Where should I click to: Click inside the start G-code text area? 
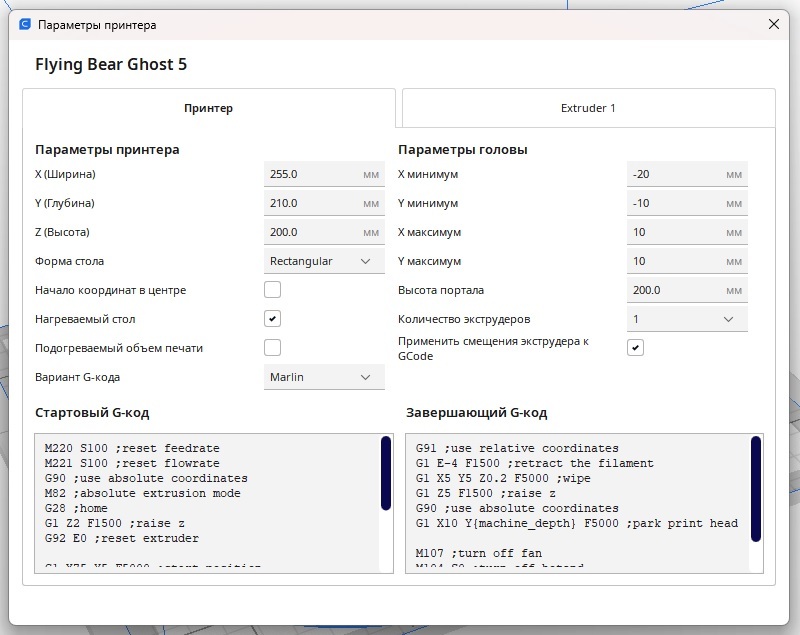tap(208, 503)
